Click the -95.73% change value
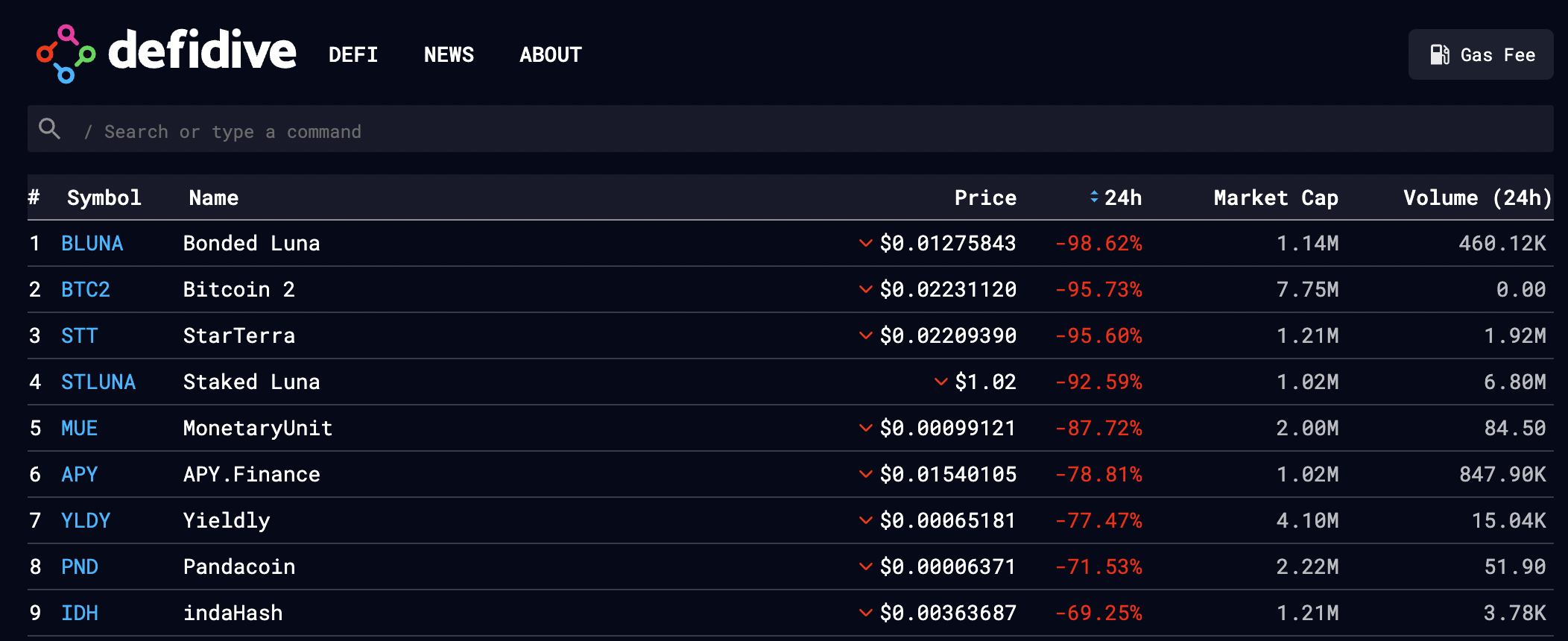The height and width of the screenshot is (641, 1568). (1098, 289)
